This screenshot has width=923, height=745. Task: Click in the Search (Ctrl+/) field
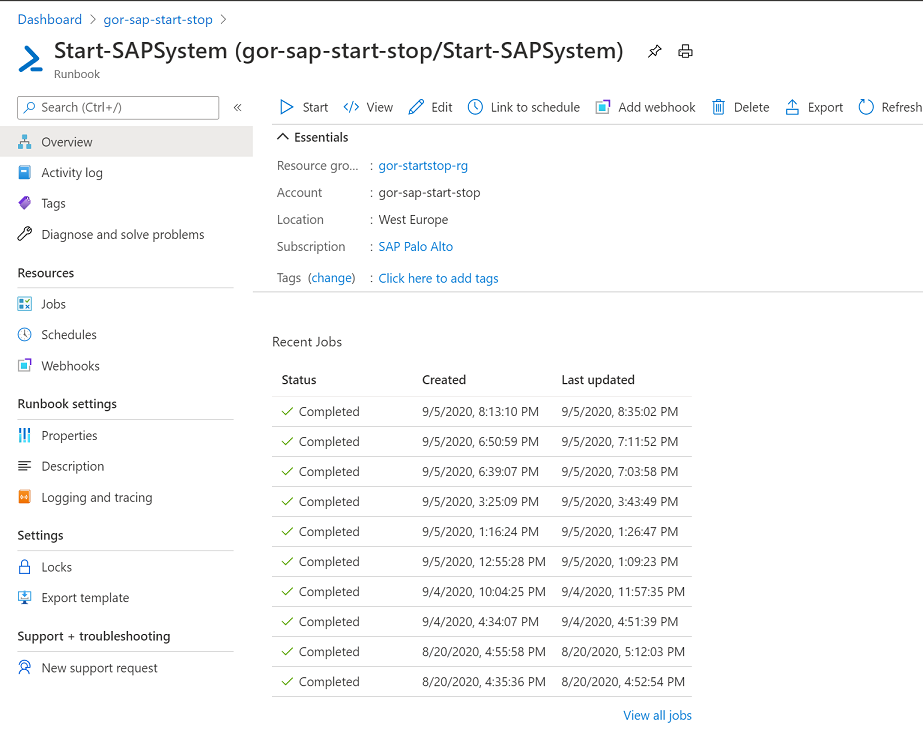pos(118,108)
